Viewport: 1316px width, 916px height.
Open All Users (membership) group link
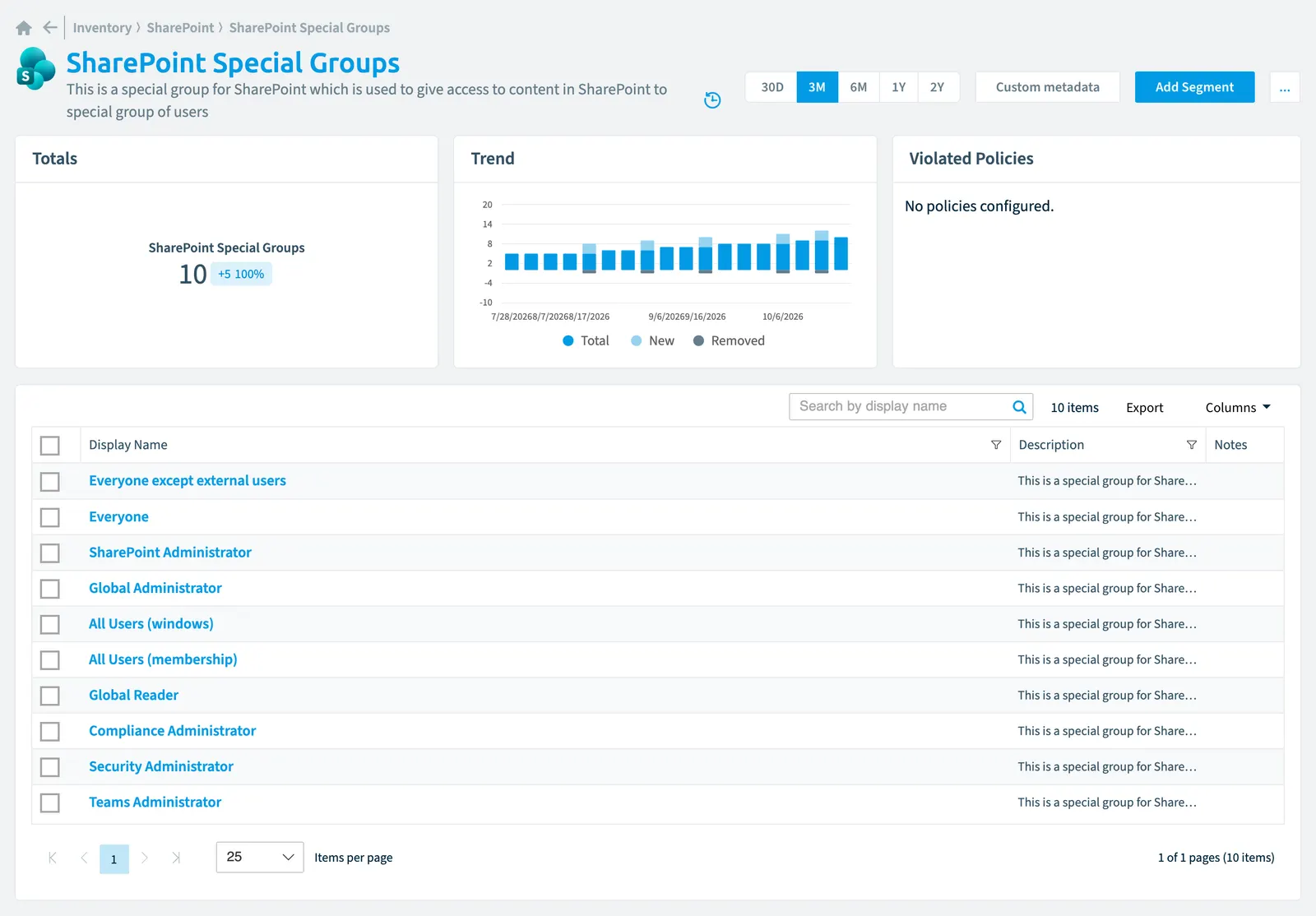click(x=163, y=659)
